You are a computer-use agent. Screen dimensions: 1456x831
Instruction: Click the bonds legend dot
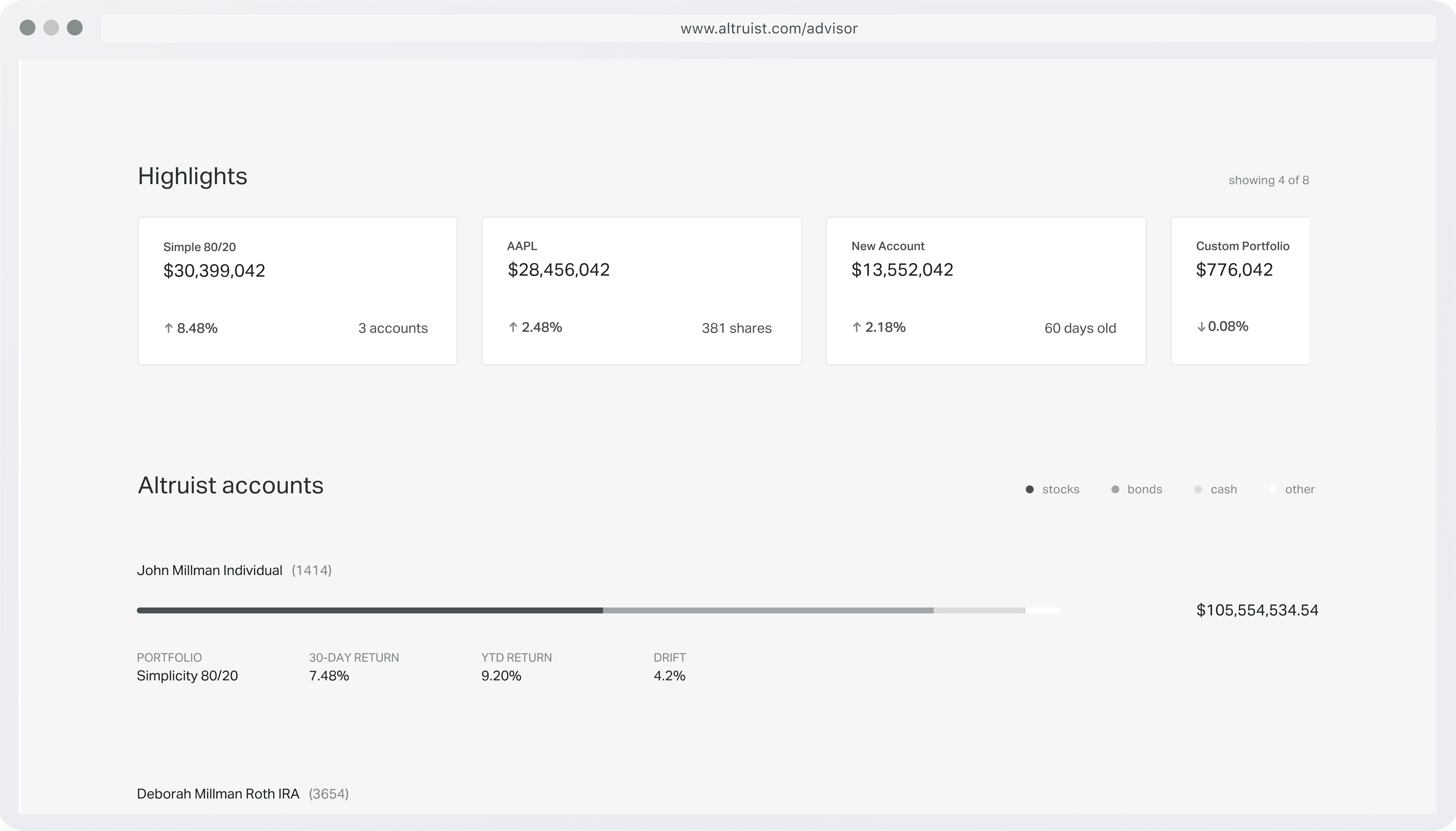[x=1115, y=490]
